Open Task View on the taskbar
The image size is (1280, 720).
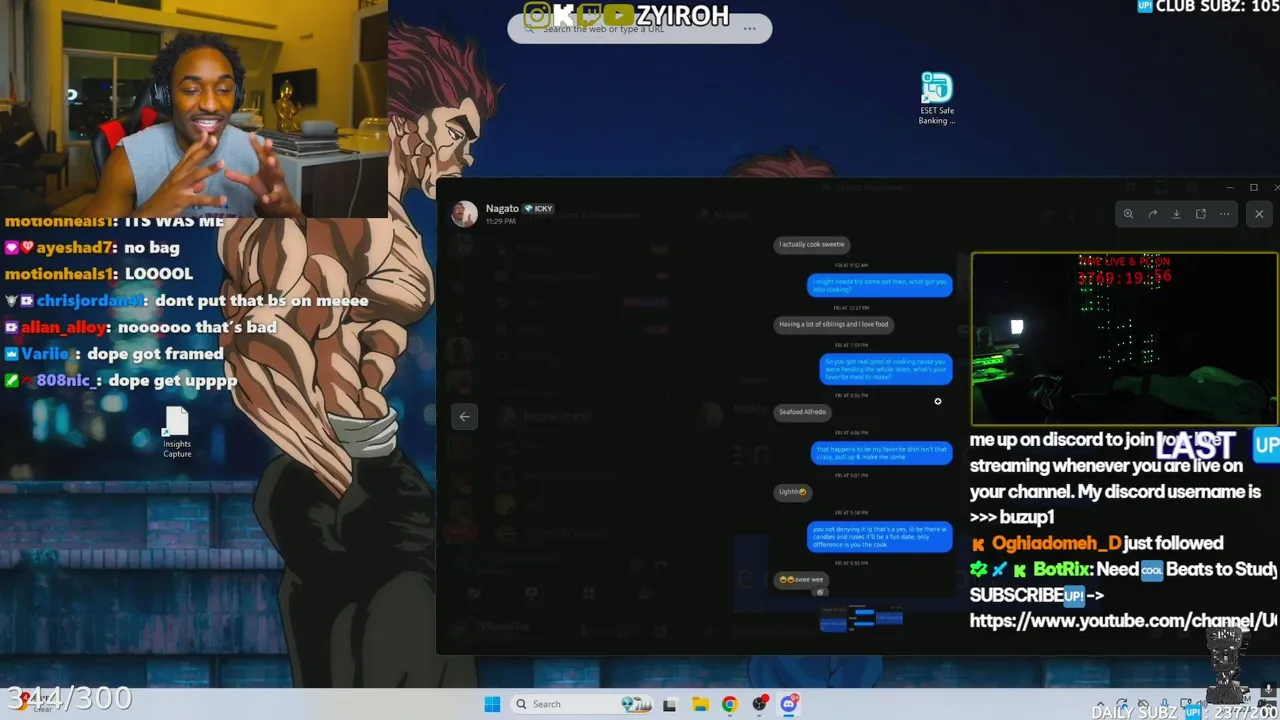point(669,704)
